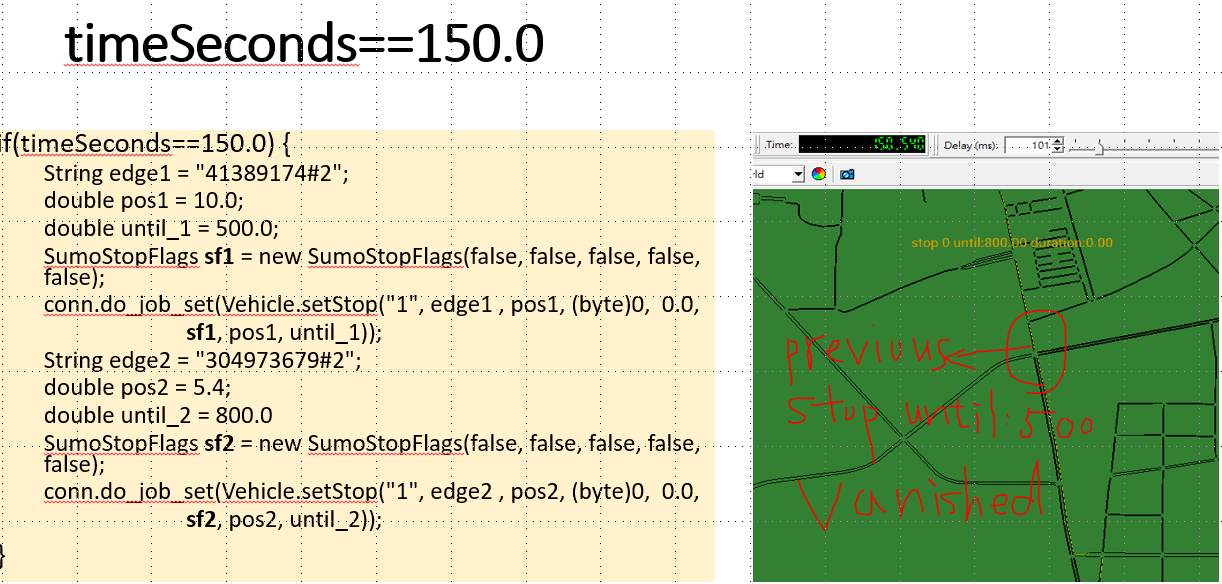Open the view coloring scheme dropdown

pos(797,173)
